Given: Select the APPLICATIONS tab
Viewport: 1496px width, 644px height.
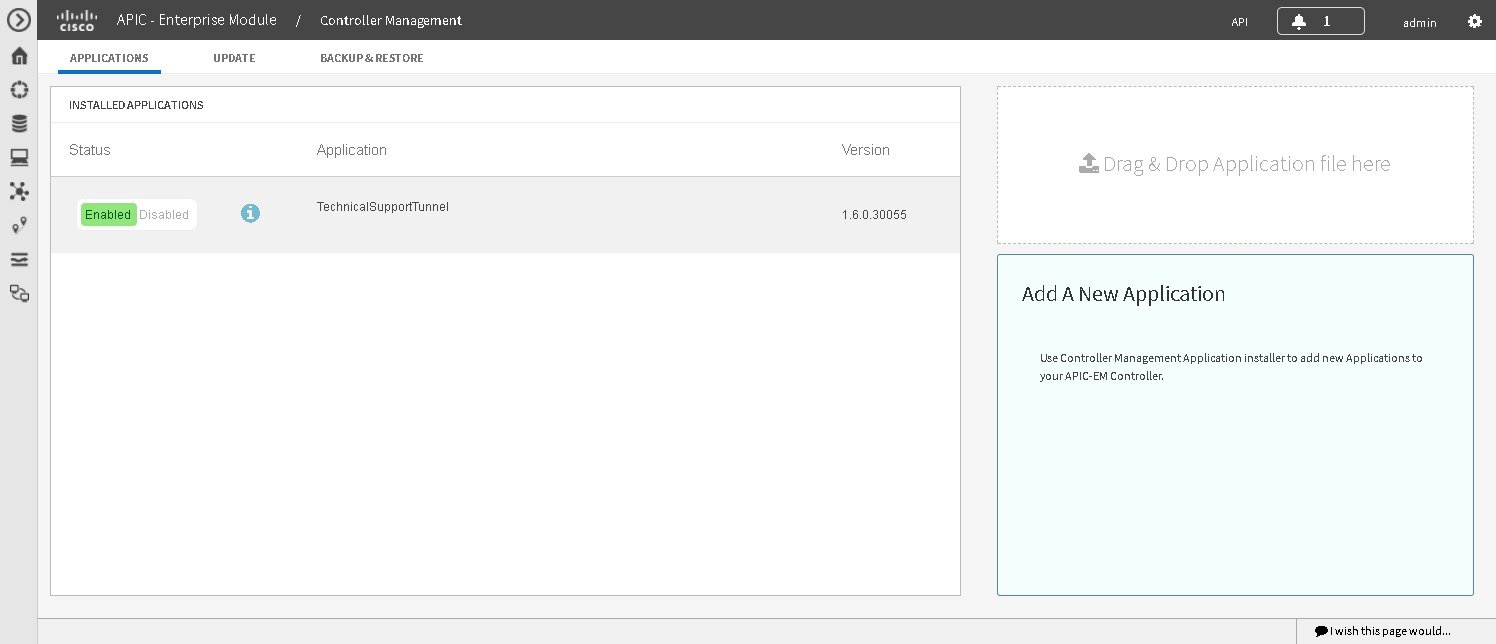Looking at the screenshot, I should [108, 58].
